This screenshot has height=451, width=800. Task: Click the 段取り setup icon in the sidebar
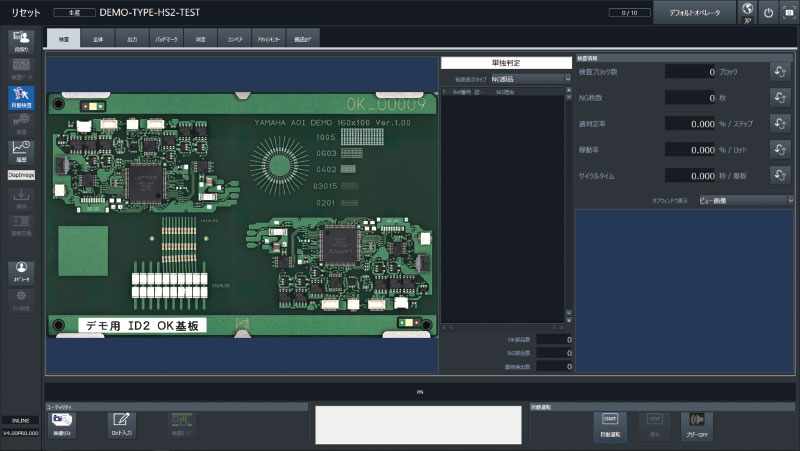[21, 41]
